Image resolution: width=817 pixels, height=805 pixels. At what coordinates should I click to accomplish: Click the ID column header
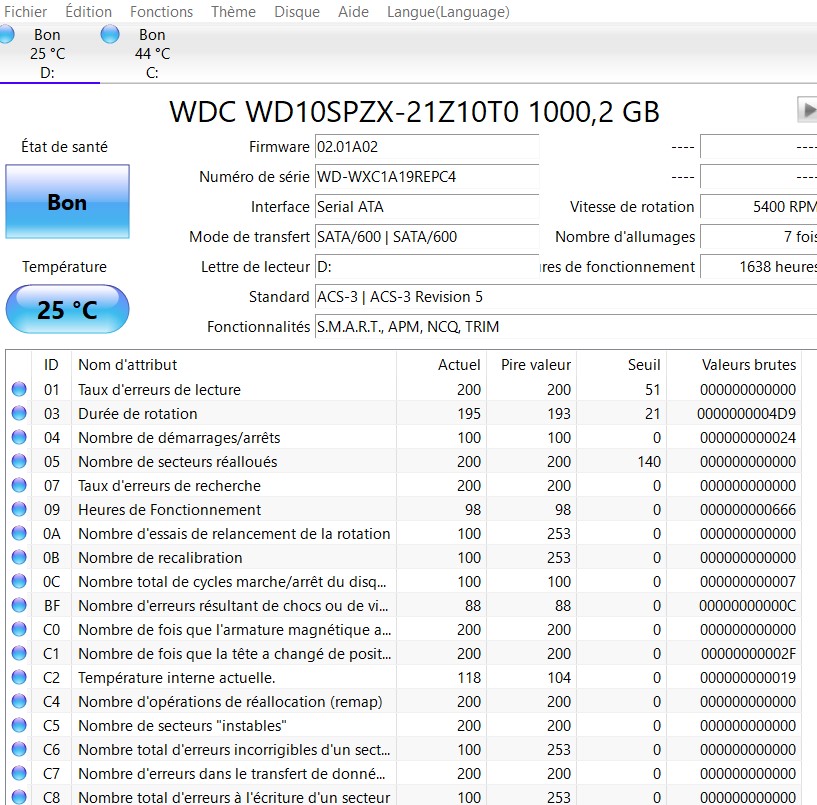point(51,365)
